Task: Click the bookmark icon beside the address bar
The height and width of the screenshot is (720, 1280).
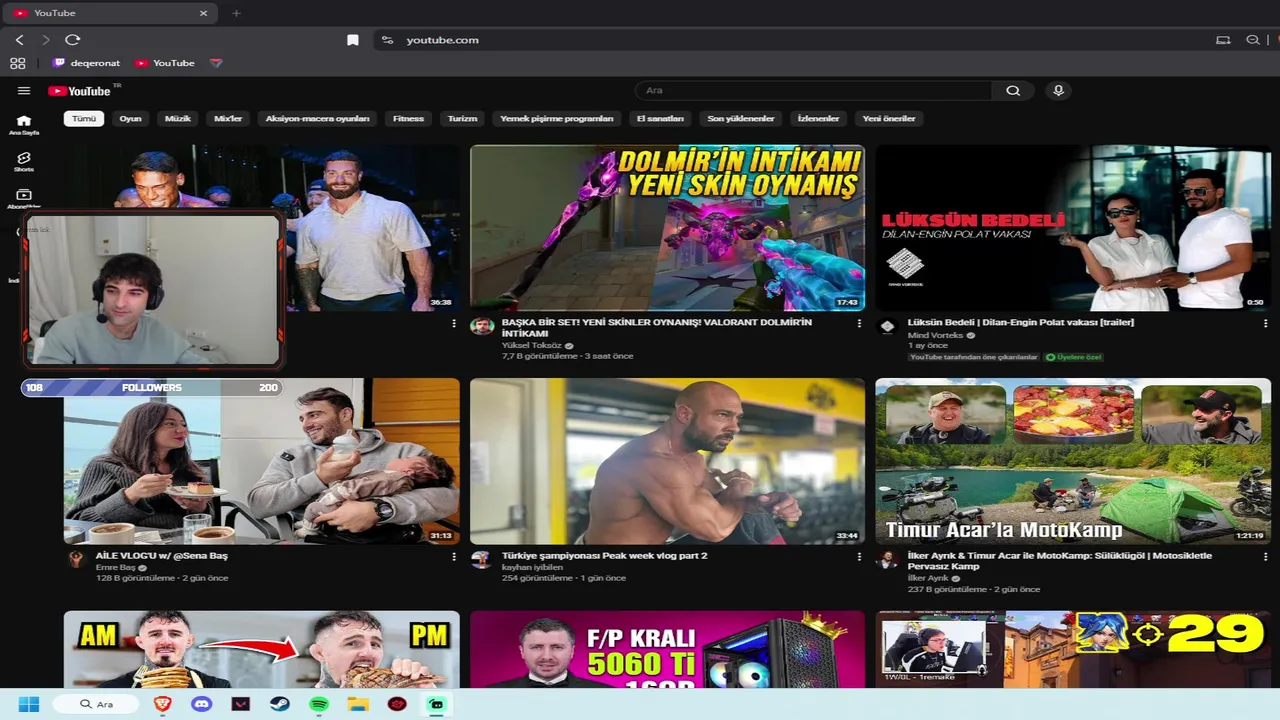Action: pyautogui.click(x=353, y=40)
